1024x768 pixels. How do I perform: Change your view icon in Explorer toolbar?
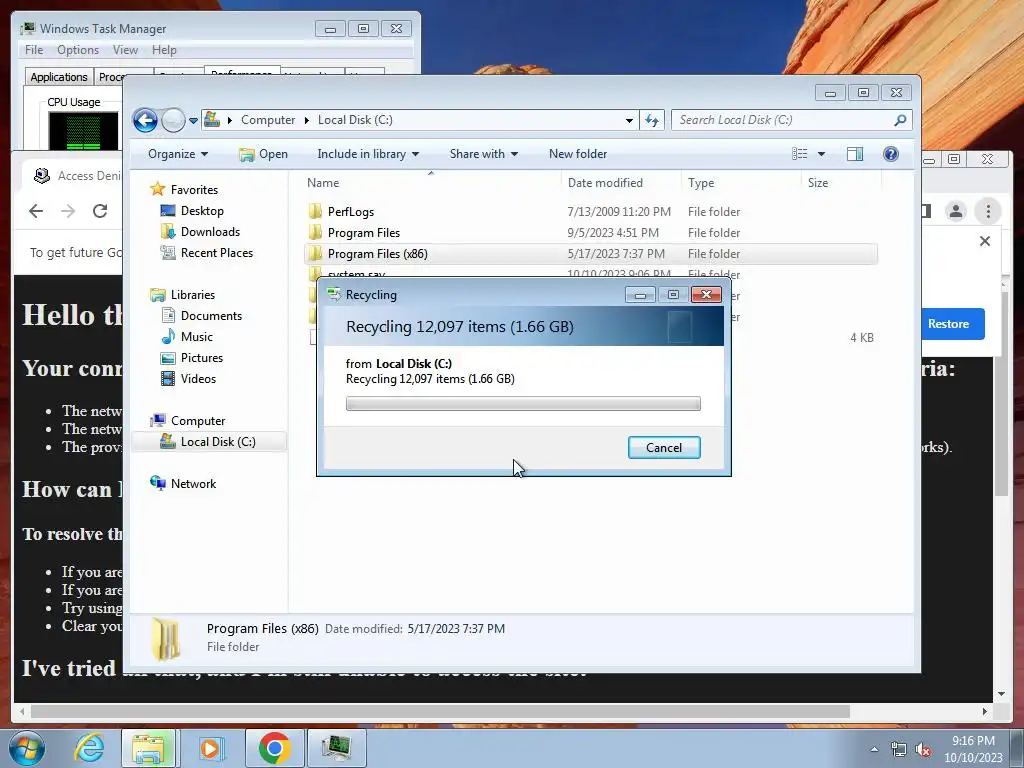coord(800,154)
